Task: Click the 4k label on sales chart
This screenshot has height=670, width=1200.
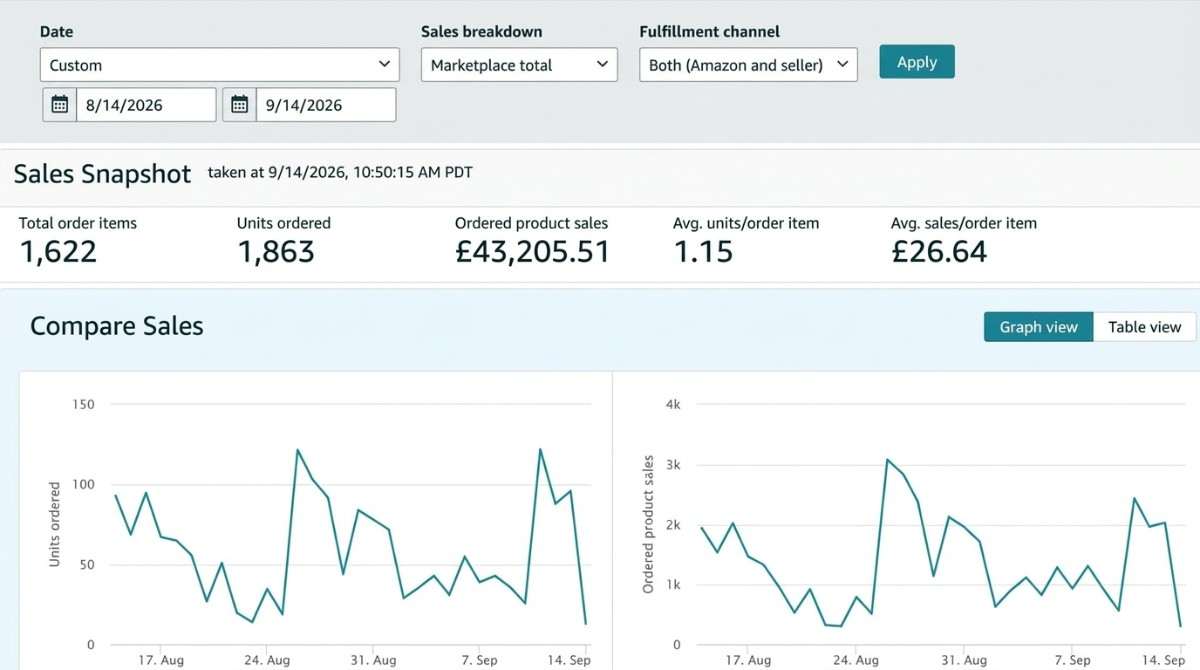Action: (x=673, y=404)
